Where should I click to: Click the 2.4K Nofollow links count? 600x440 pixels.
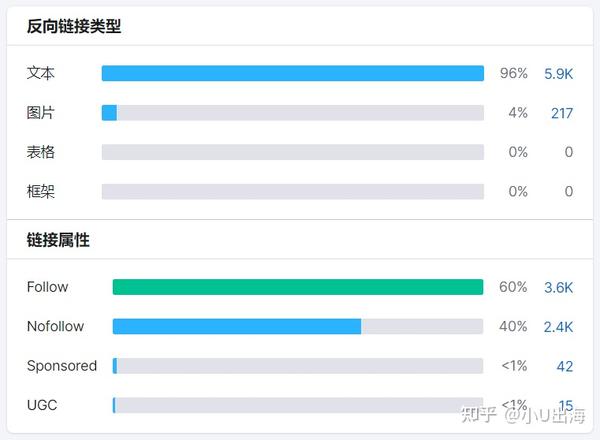coord(558,326)
